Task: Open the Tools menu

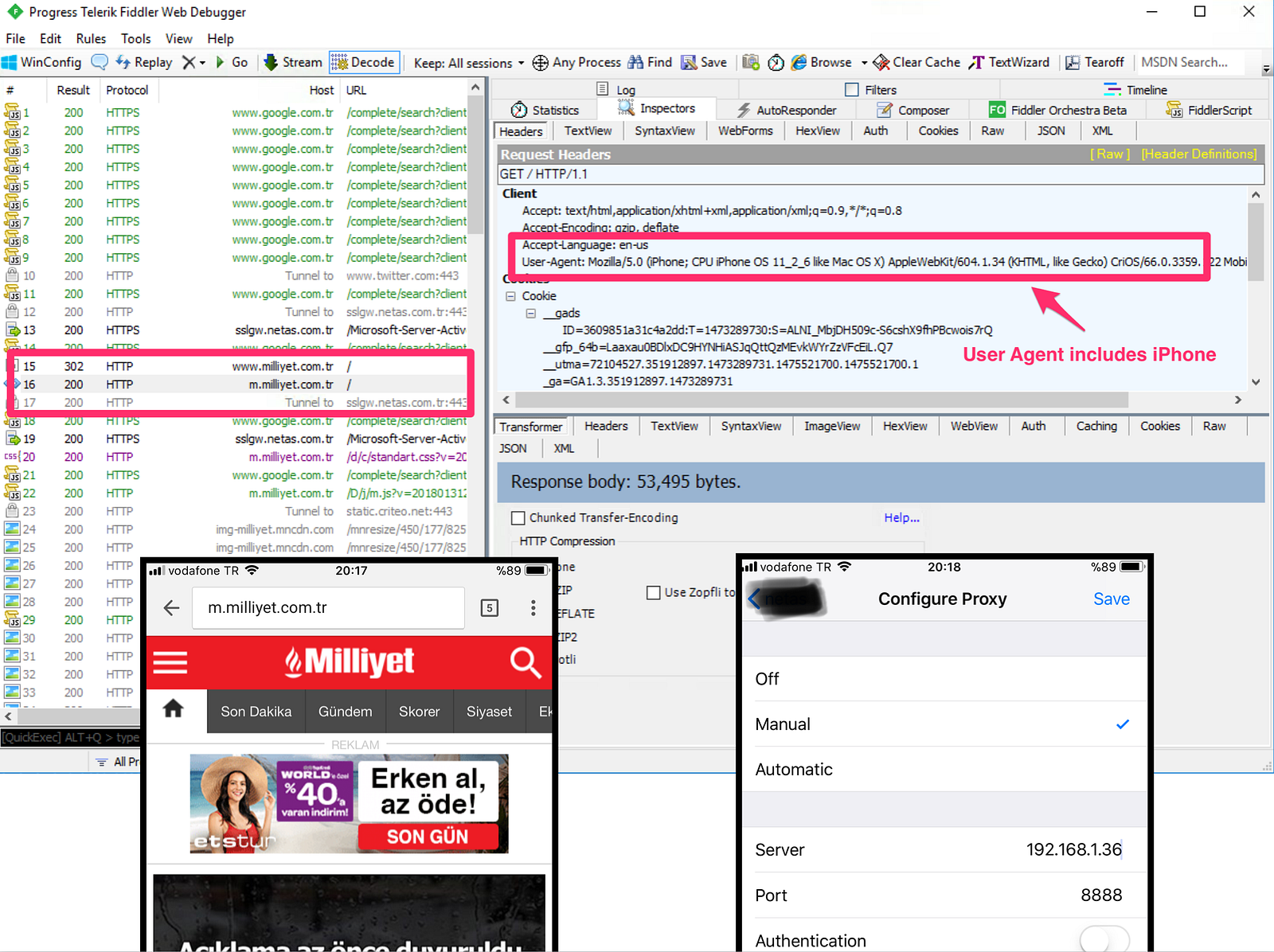Action: click(x=135, y=38)
